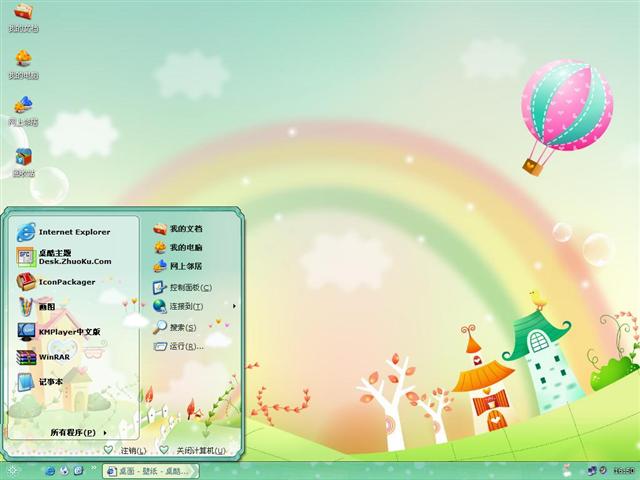
Task: Open 画图 paint program
Action: click(x=36, y=307)
